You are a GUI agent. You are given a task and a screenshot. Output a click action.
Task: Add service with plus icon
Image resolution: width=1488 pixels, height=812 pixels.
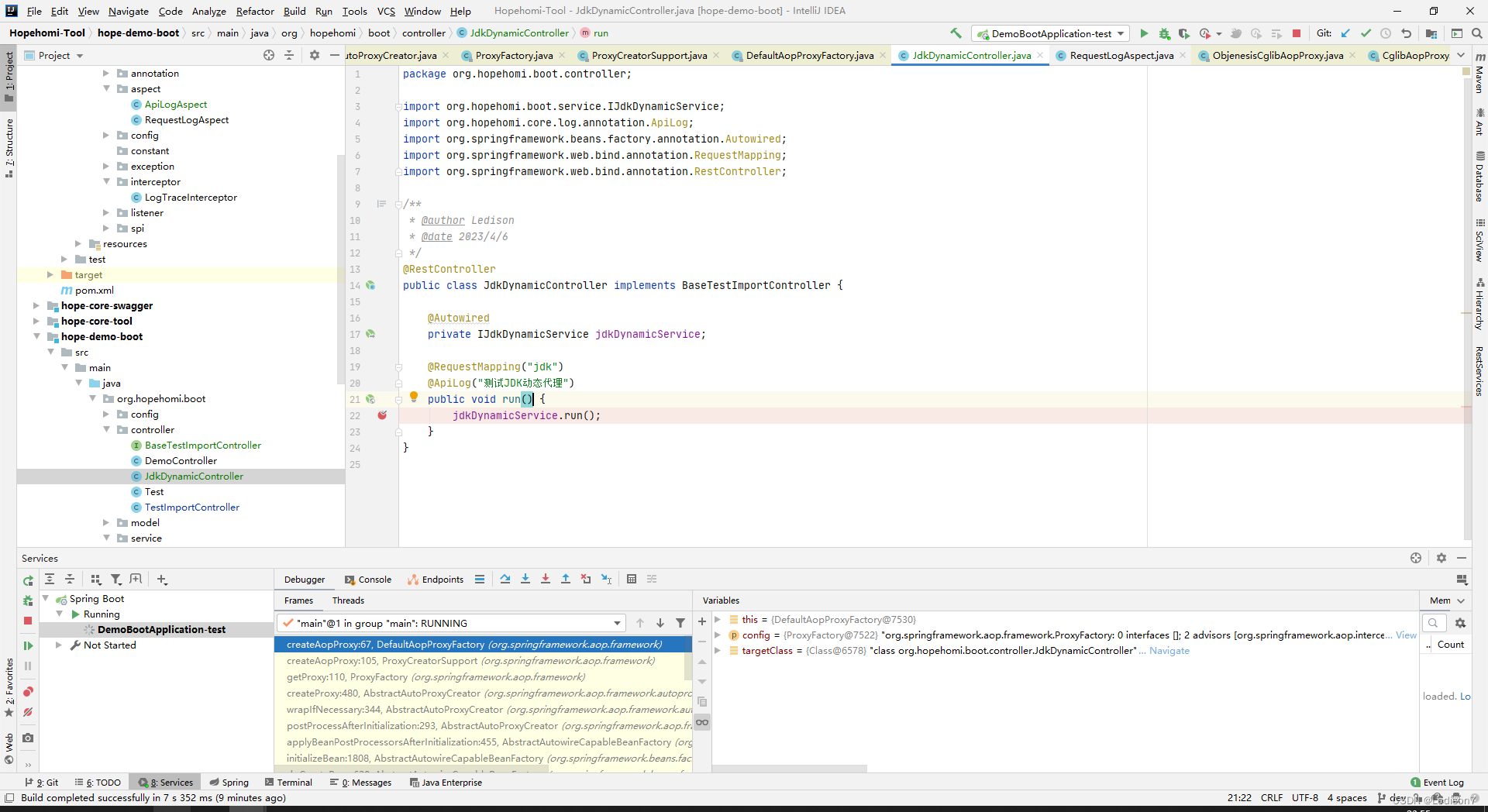(x=161, y=579)
